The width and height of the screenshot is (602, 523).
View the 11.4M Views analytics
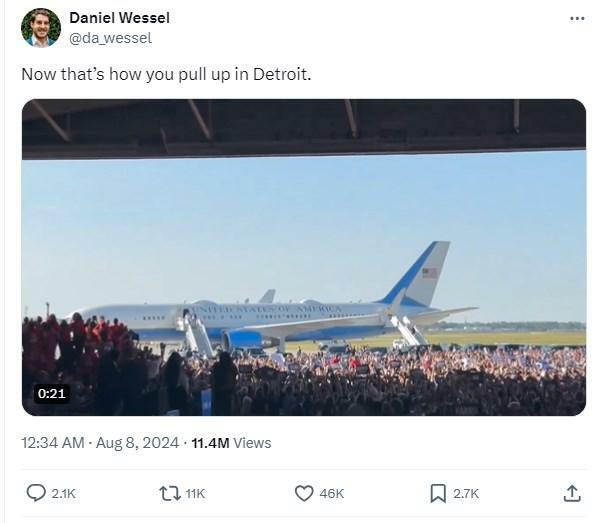coord(231,443)
